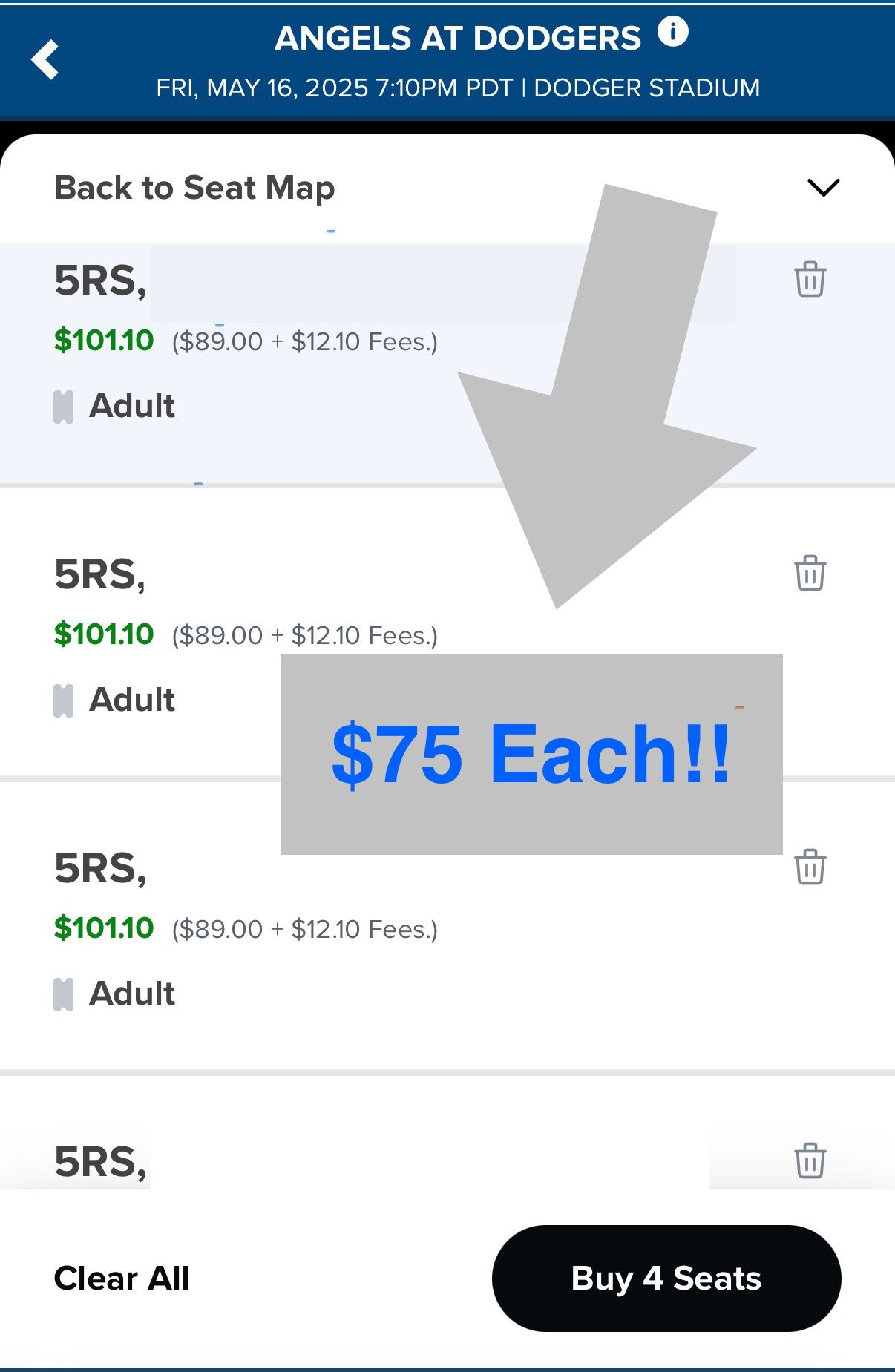The height and width of the screenshot is (1372, 895).
Task: Click the third seat's trash icon
Action: tap(810, 867)
